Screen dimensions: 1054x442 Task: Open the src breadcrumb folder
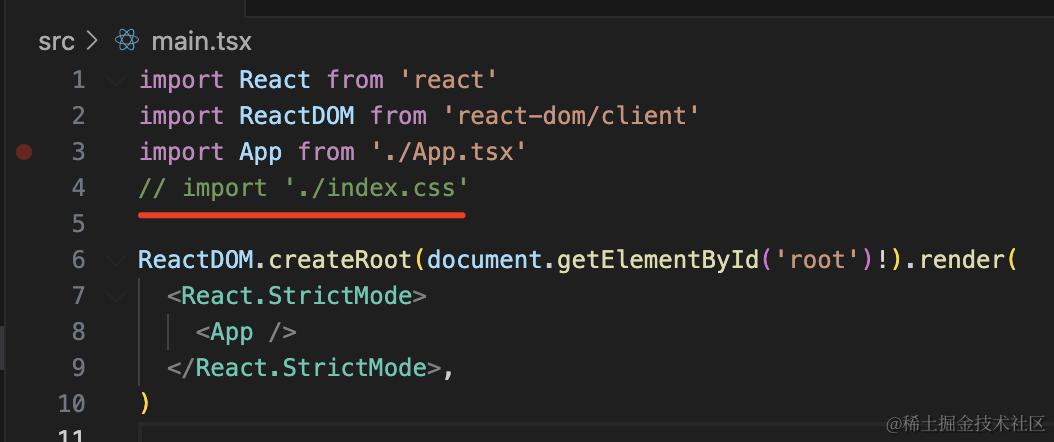point(56,42)
